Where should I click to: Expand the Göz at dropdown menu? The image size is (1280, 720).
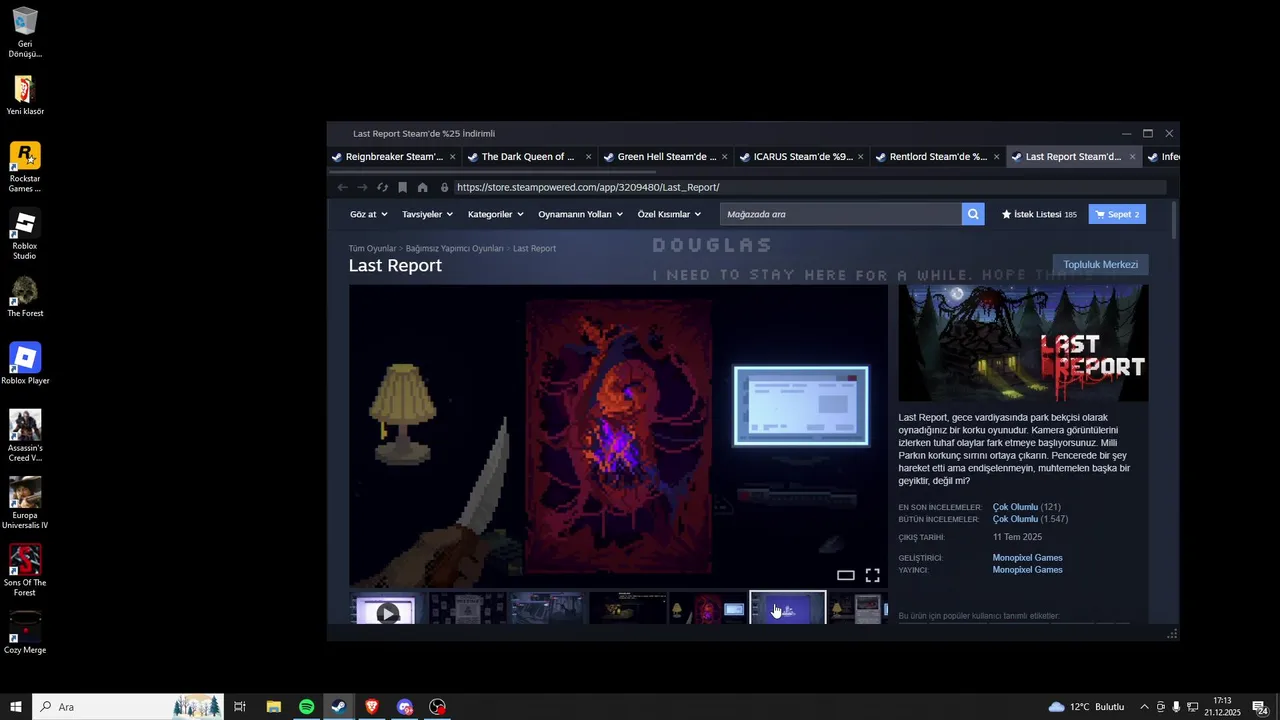[368, 214]
